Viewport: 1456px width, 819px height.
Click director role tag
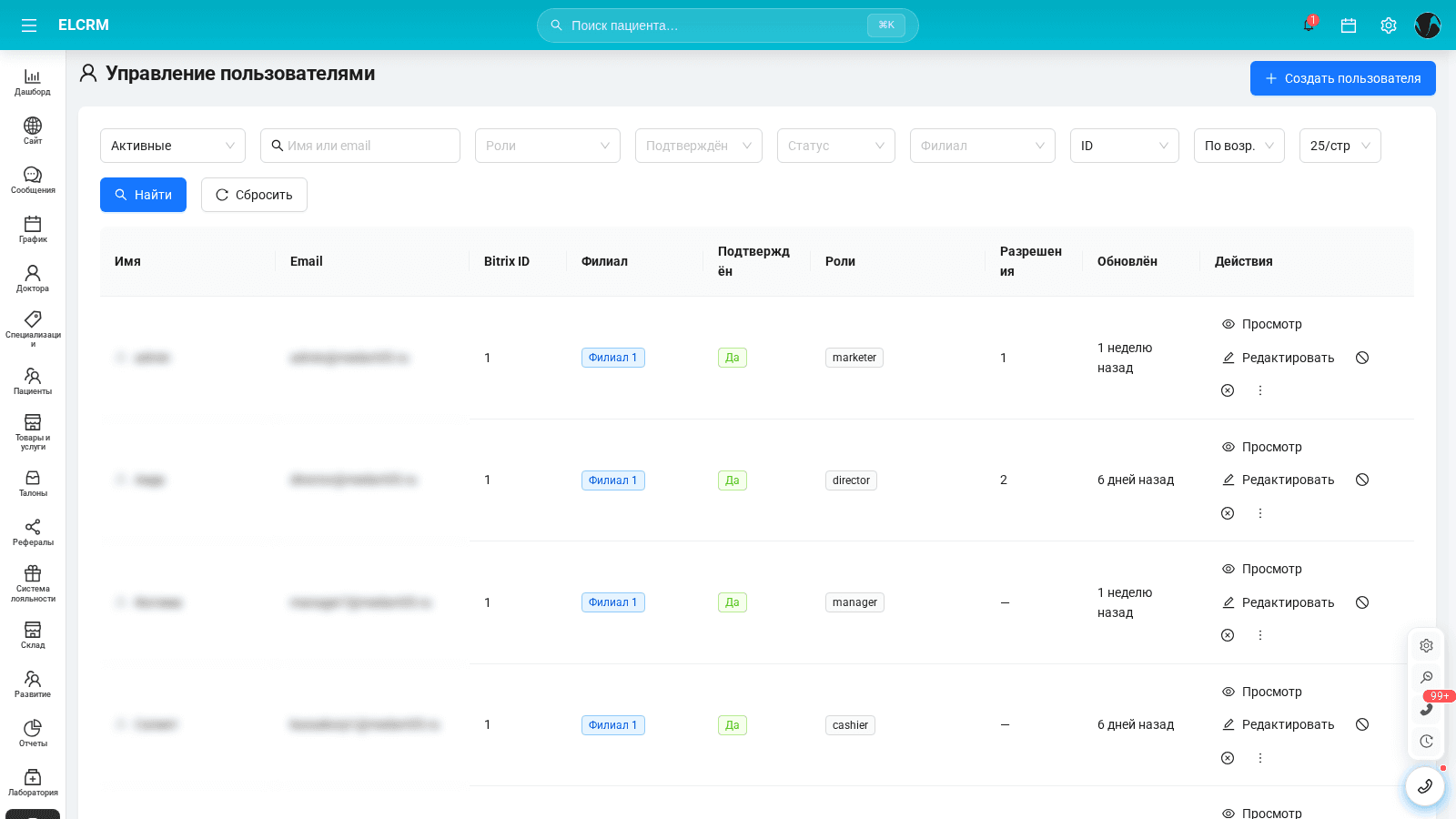point(851,480)
